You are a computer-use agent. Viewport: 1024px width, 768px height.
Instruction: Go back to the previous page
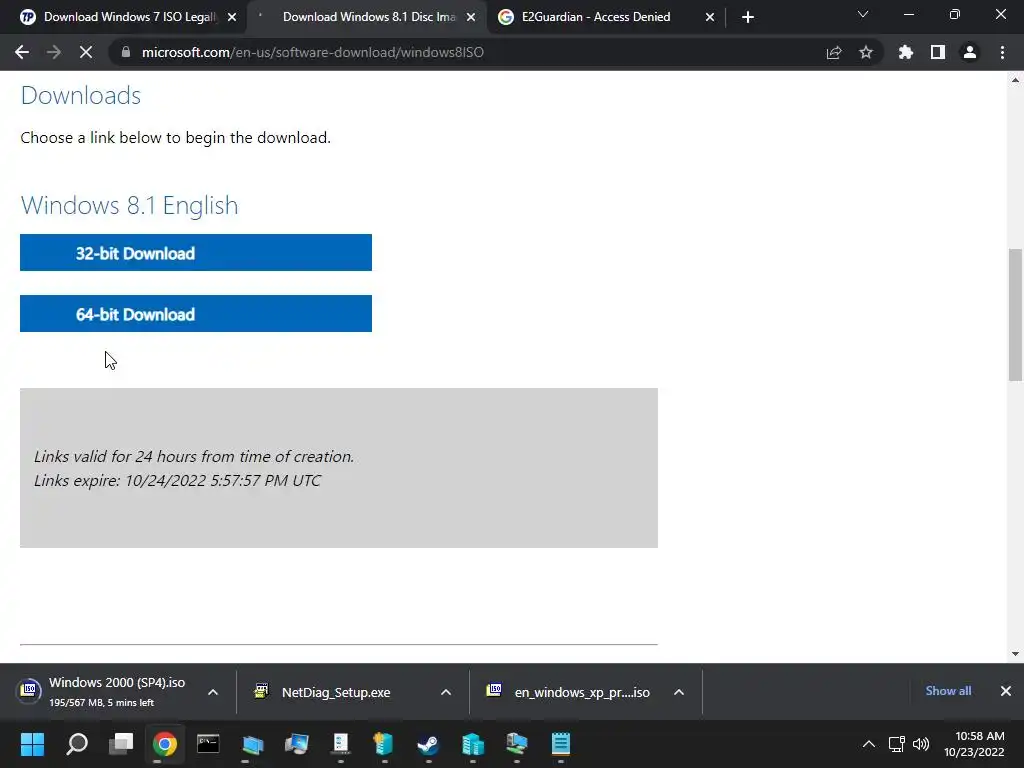coord(22,52)
